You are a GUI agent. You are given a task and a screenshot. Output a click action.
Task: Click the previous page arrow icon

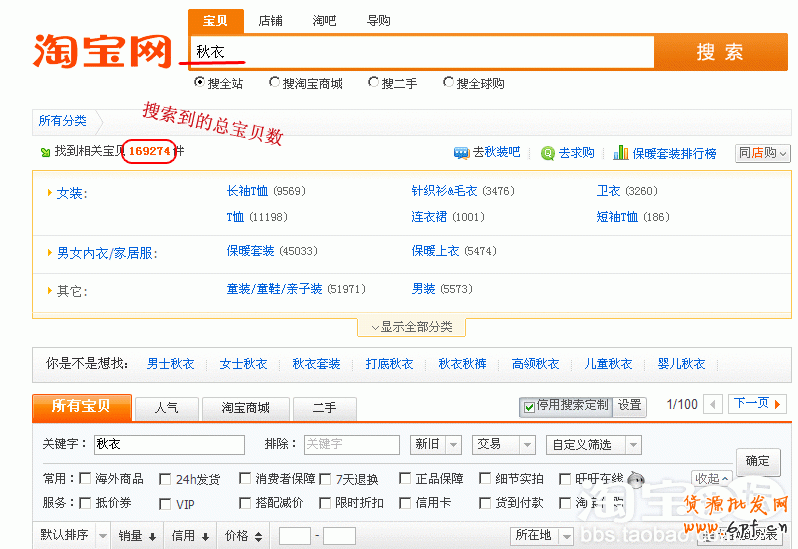(x=713, y=405)
